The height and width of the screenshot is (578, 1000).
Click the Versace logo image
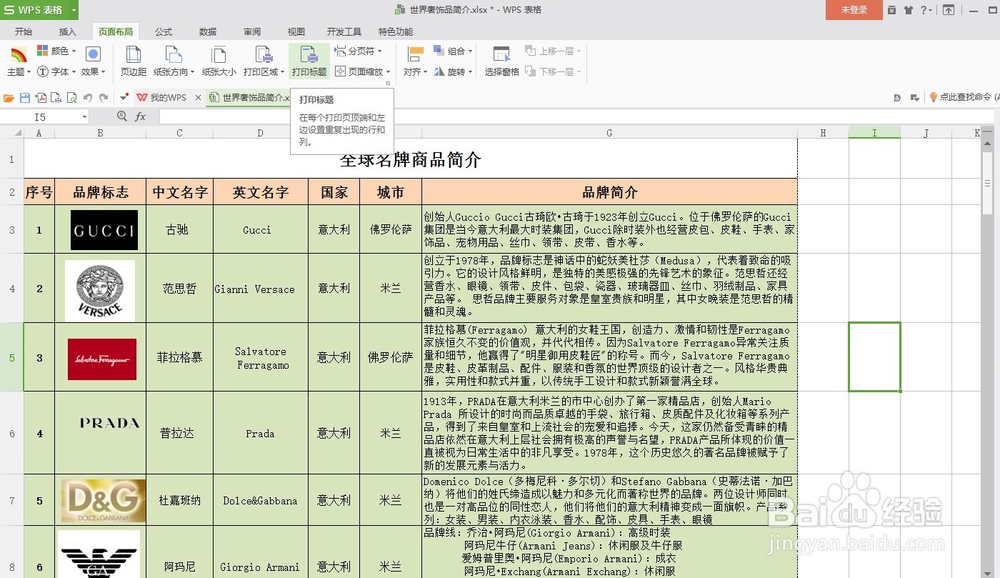[100, 290]
